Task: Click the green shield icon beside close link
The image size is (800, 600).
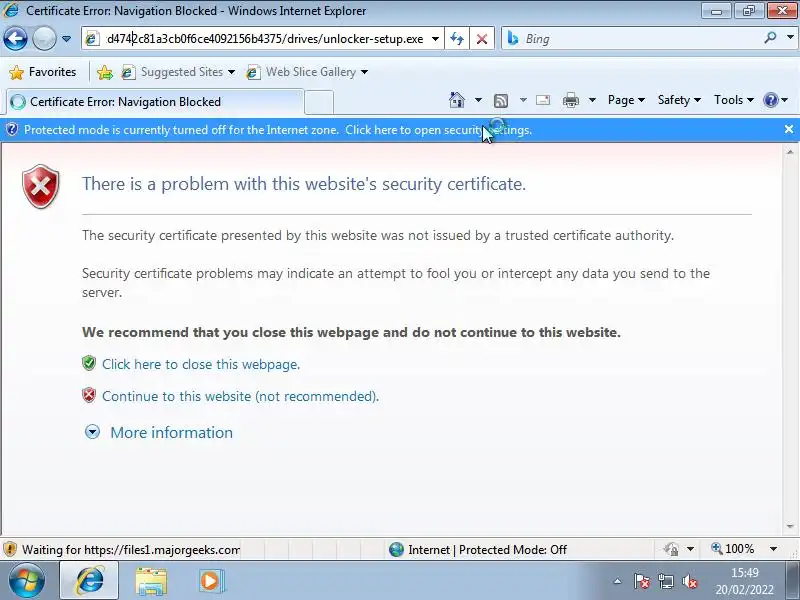Action: click(x=89, y=363)
